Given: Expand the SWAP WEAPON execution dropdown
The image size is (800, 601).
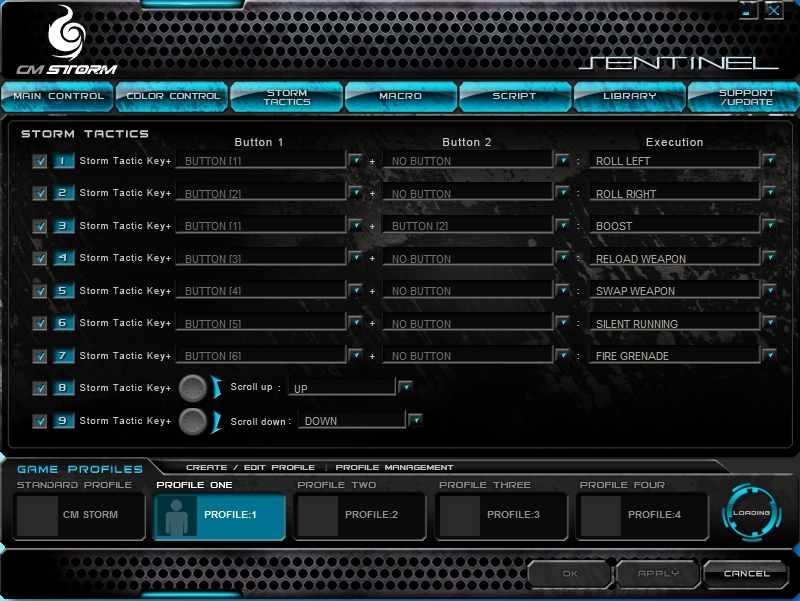Looking at the screenshot, I should click(769, 290).
